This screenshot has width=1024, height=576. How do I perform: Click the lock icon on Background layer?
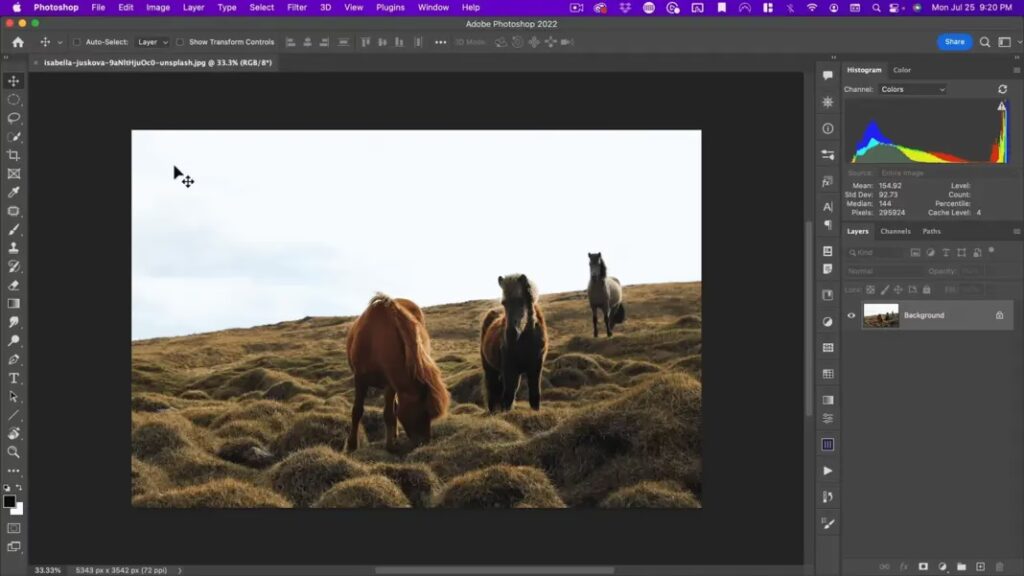click(x=999, y=315)
